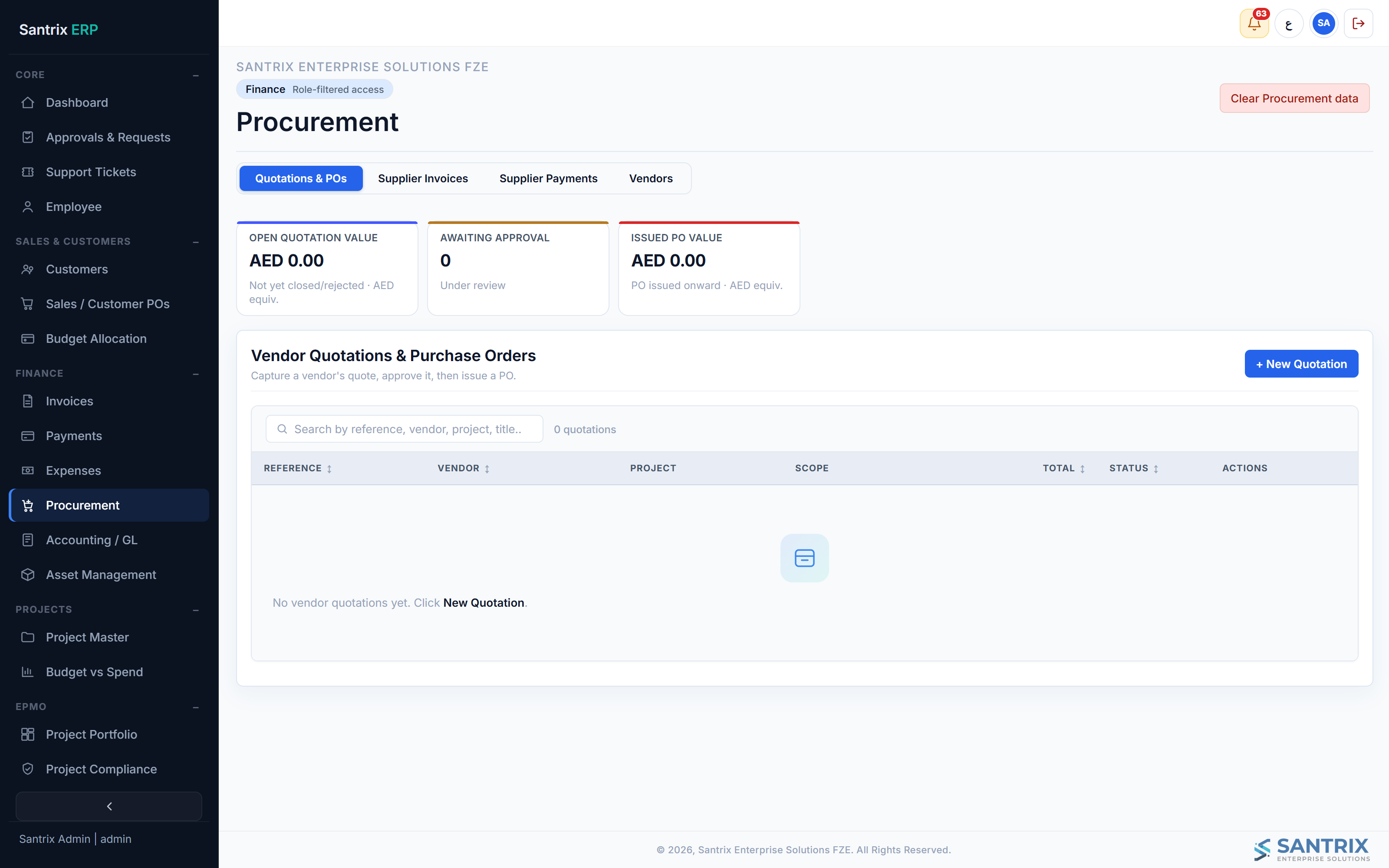Collapse the SALES & CUSTOMERS section
Image resolution: width=1389 pixels, height=868 pixels.
pos(196,242)
